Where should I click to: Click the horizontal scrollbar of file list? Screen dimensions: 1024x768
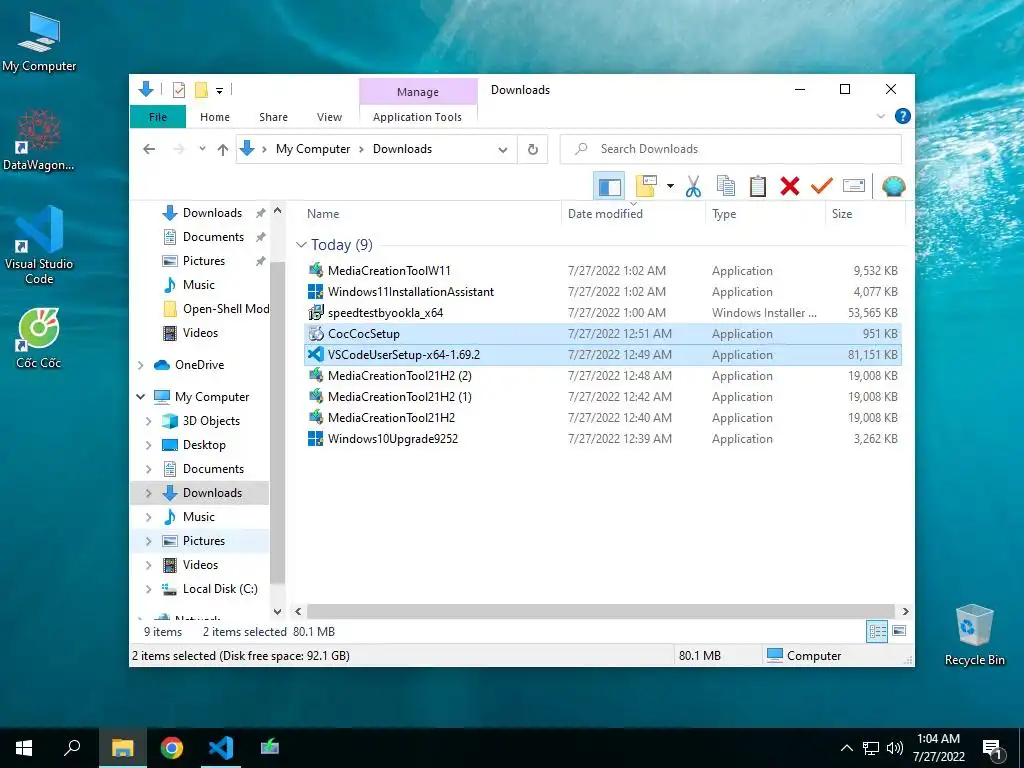pyautogui.click(x=600, y=611)
